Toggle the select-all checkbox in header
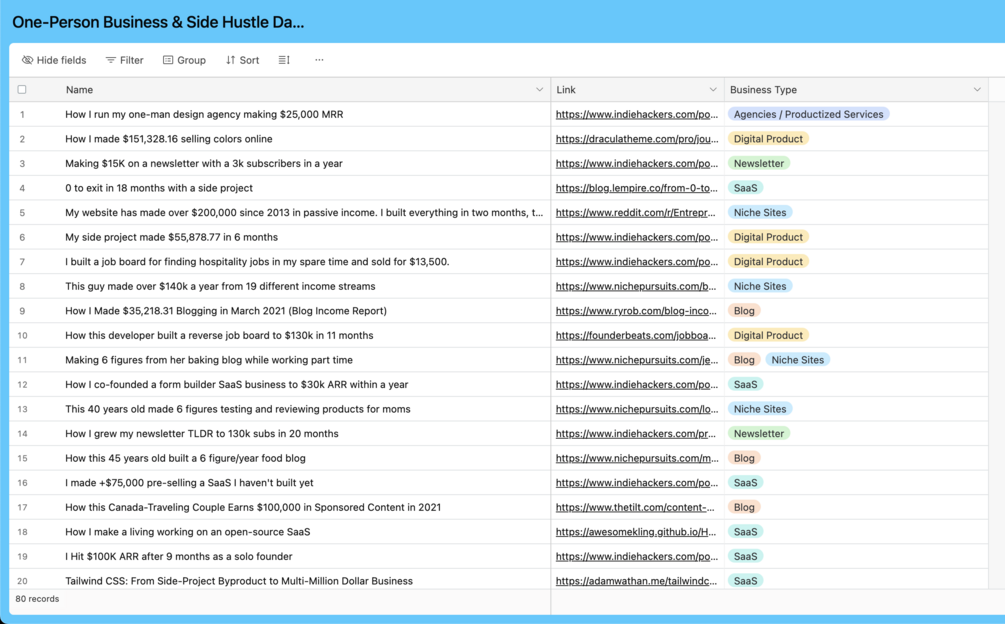This screenshot has width=1005, height=624. coord(22,90)
